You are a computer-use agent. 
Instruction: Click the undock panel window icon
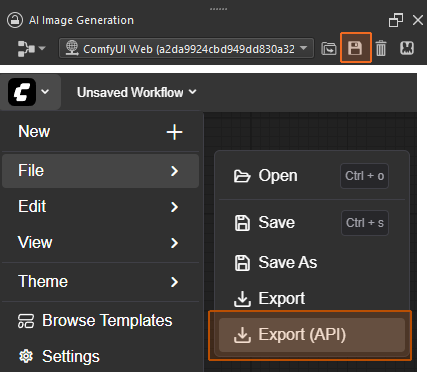coord(396,20)
